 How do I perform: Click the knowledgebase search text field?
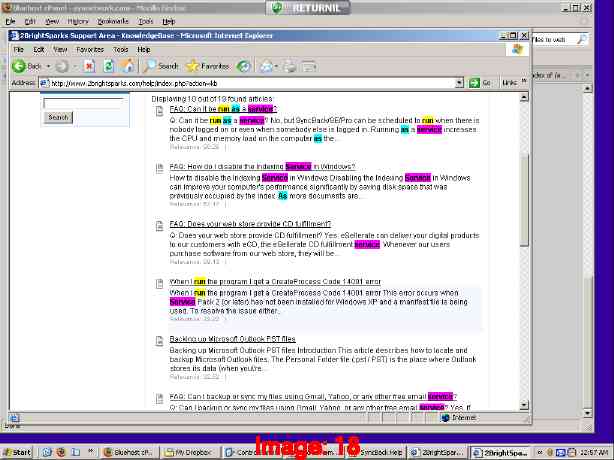[83, 103]
